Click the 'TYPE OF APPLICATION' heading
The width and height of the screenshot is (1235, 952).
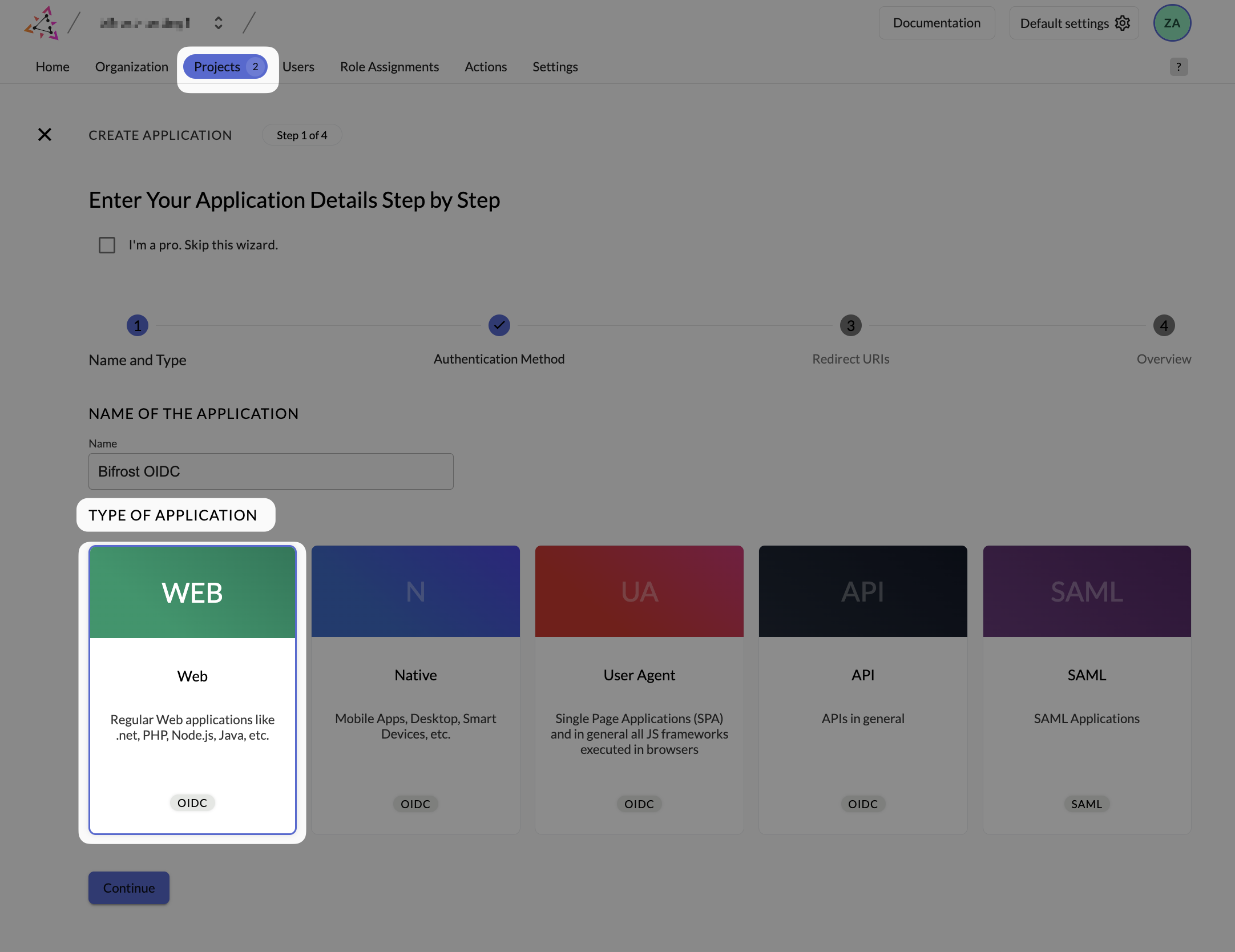pyautogui.click(x=173, y=515)
